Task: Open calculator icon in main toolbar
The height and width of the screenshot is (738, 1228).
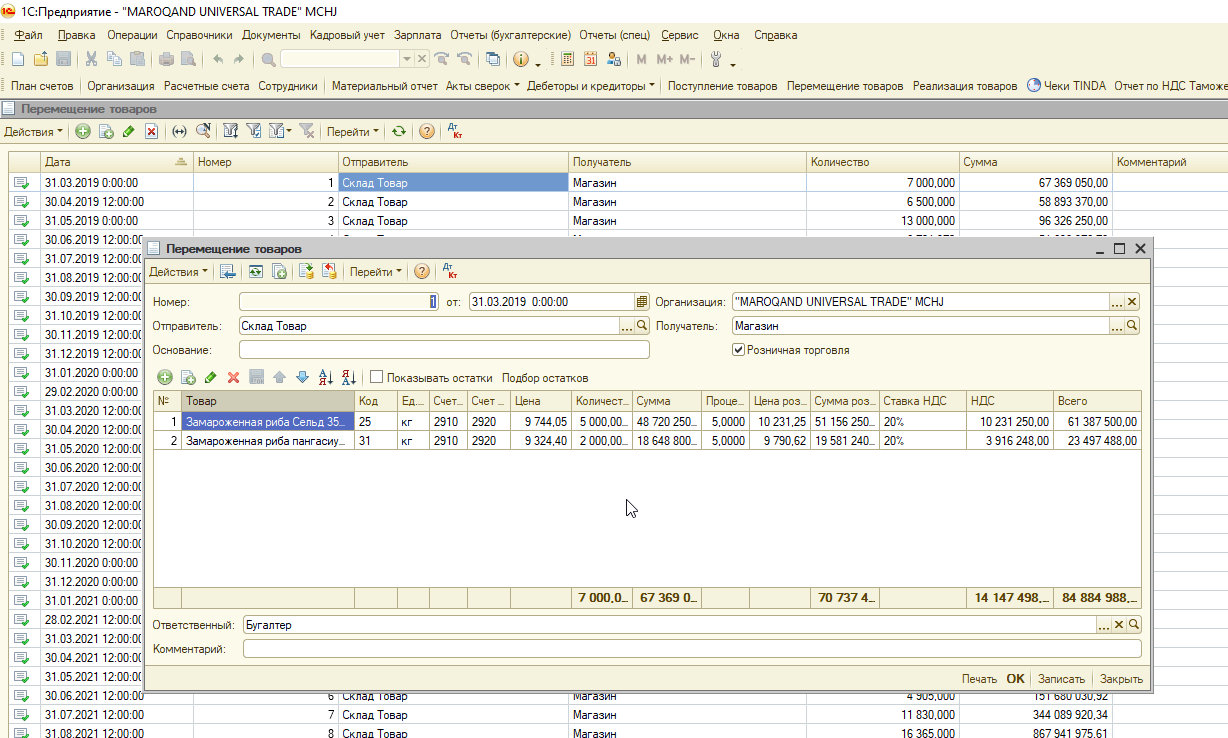Action: [x=567, y=59]
